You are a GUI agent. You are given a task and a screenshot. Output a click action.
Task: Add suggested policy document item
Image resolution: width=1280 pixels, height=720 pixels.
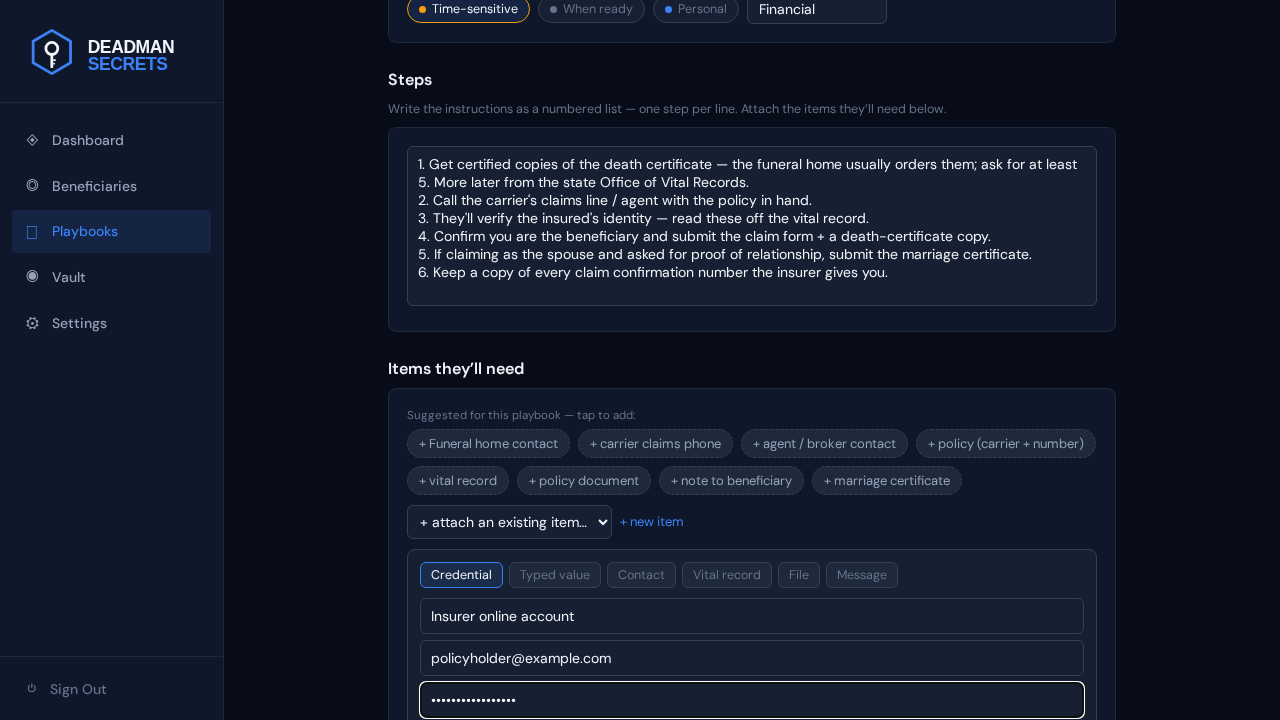click(x=584, y=481)
